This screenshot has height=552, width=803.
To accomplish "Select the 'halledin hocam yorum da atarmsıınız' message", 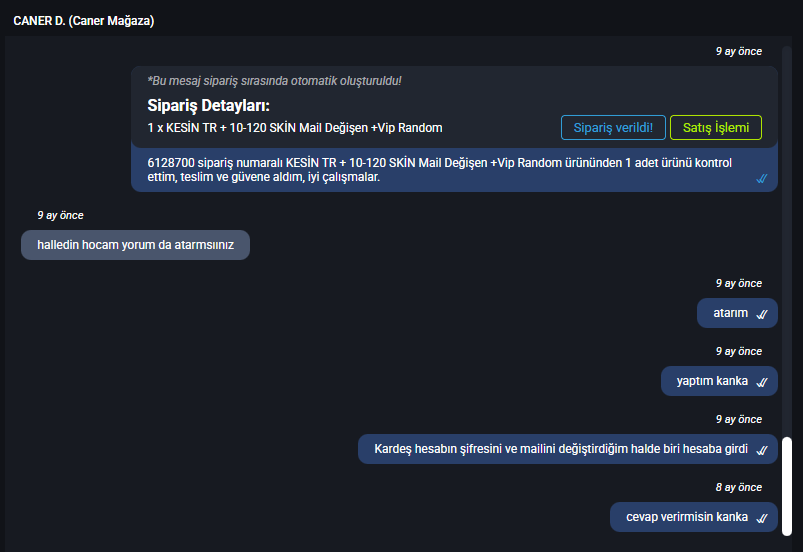I will [135, 245].
